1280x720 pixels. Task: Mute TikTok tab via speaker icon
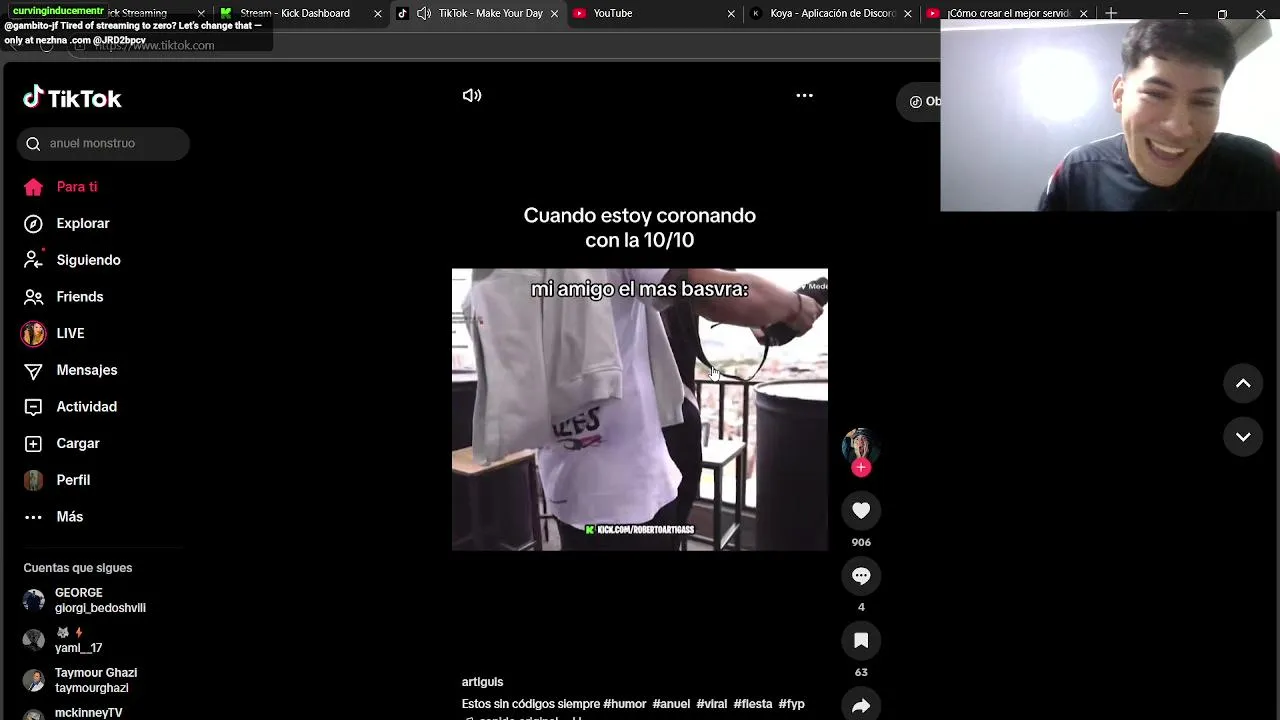coord(424,13)
